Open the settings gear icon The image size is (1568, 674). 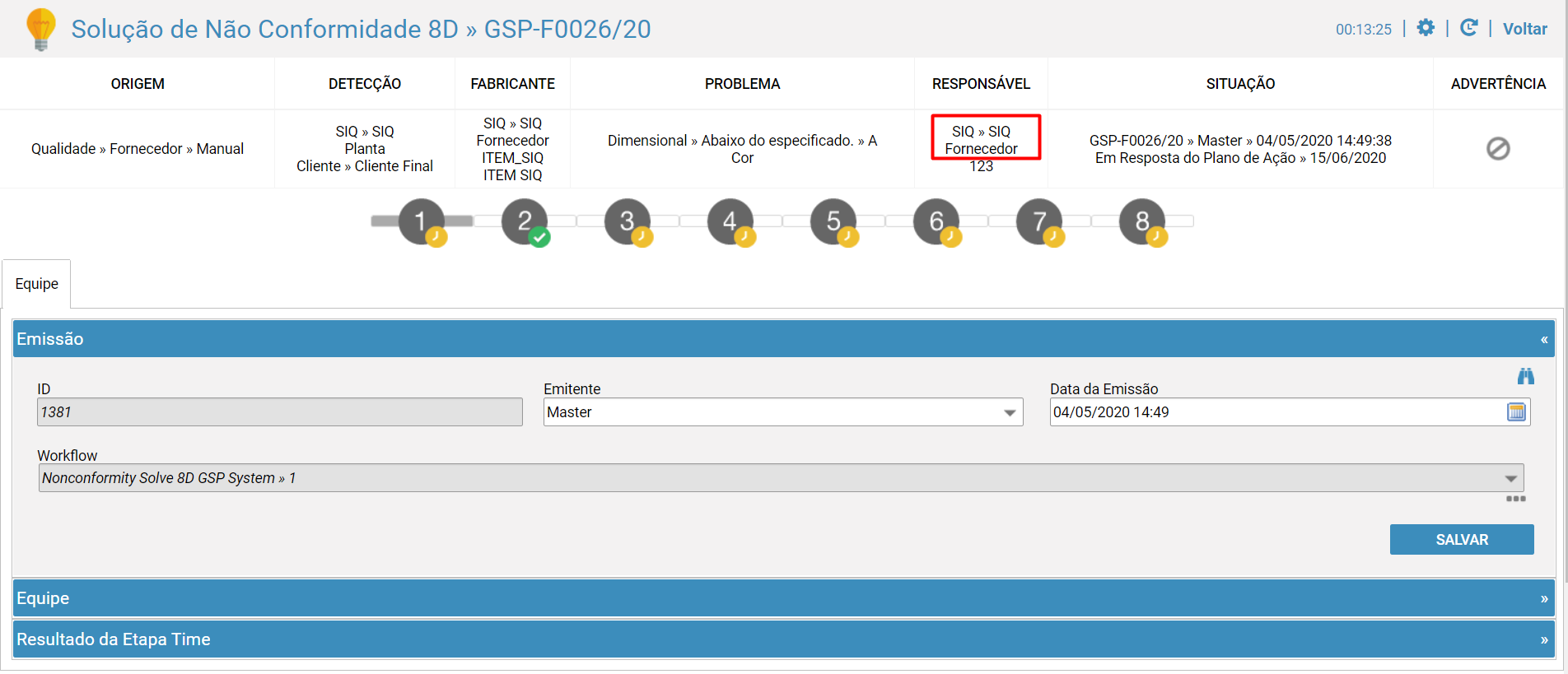click(1426, 28)
